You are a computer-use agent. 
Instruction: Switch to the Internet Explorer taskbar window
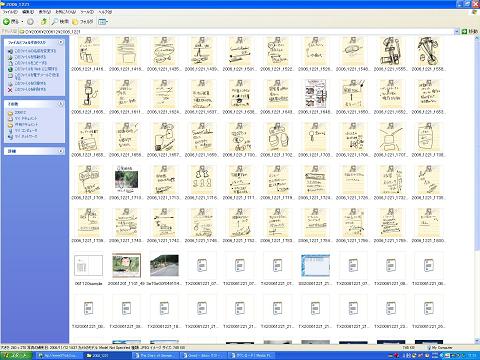tap(59, 356)
